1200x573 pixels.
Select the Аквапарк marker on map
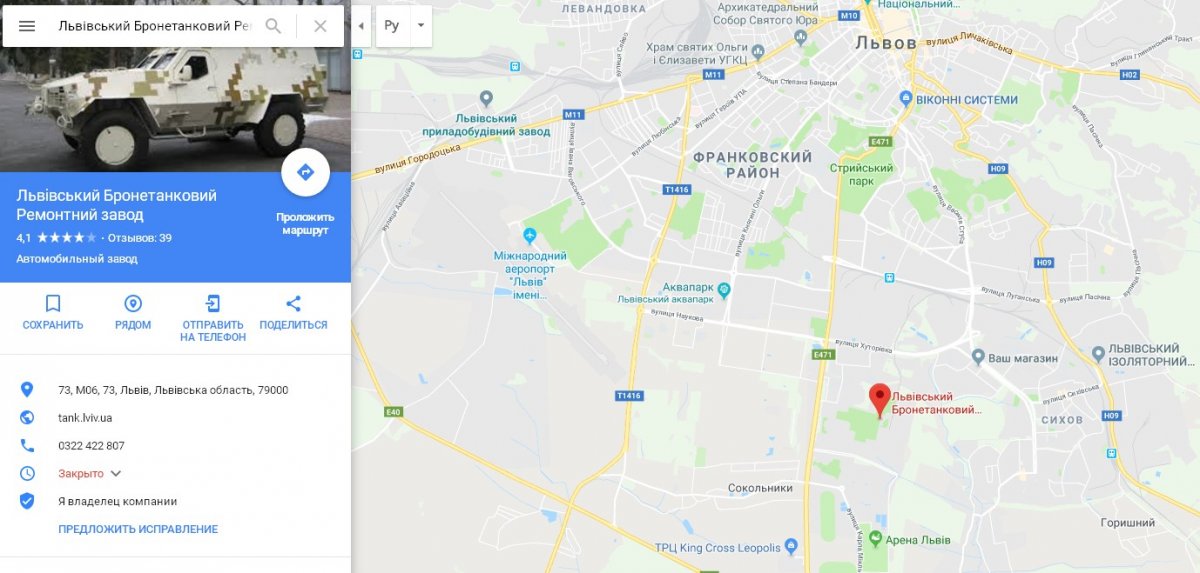click(725, 289)
